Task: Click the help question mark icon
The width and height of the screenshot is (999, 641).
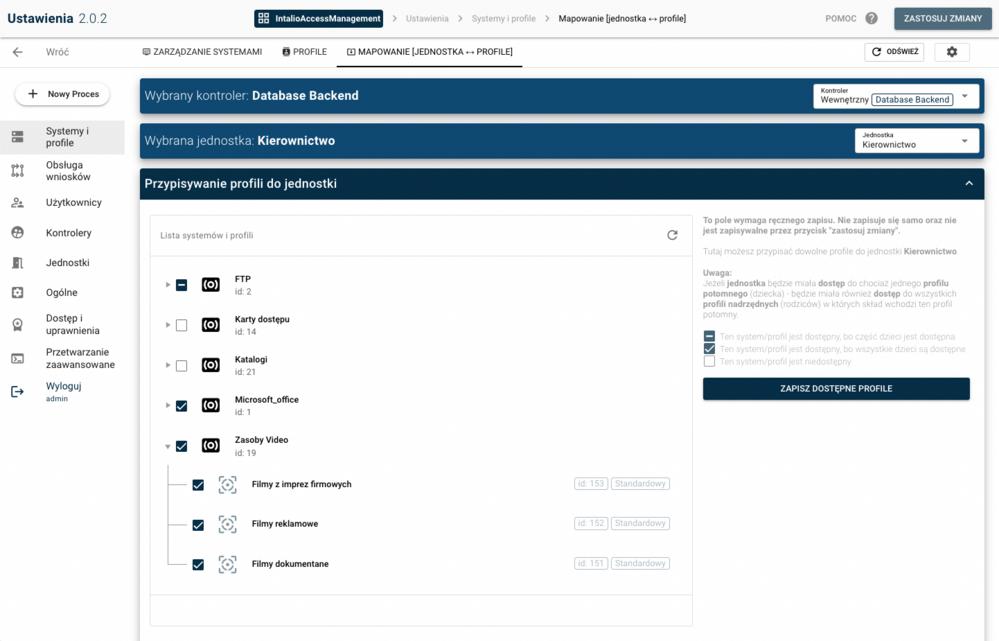Action: pos(871,18)
